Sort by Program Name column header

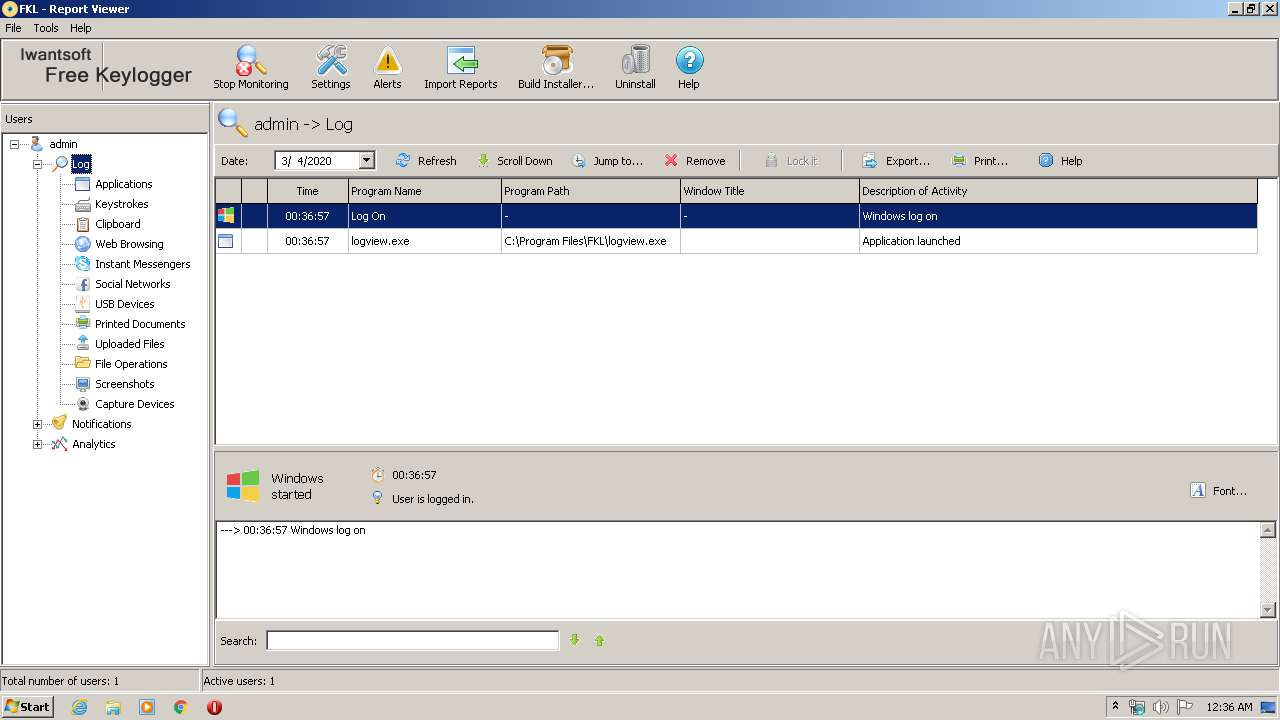click(424, 191)
